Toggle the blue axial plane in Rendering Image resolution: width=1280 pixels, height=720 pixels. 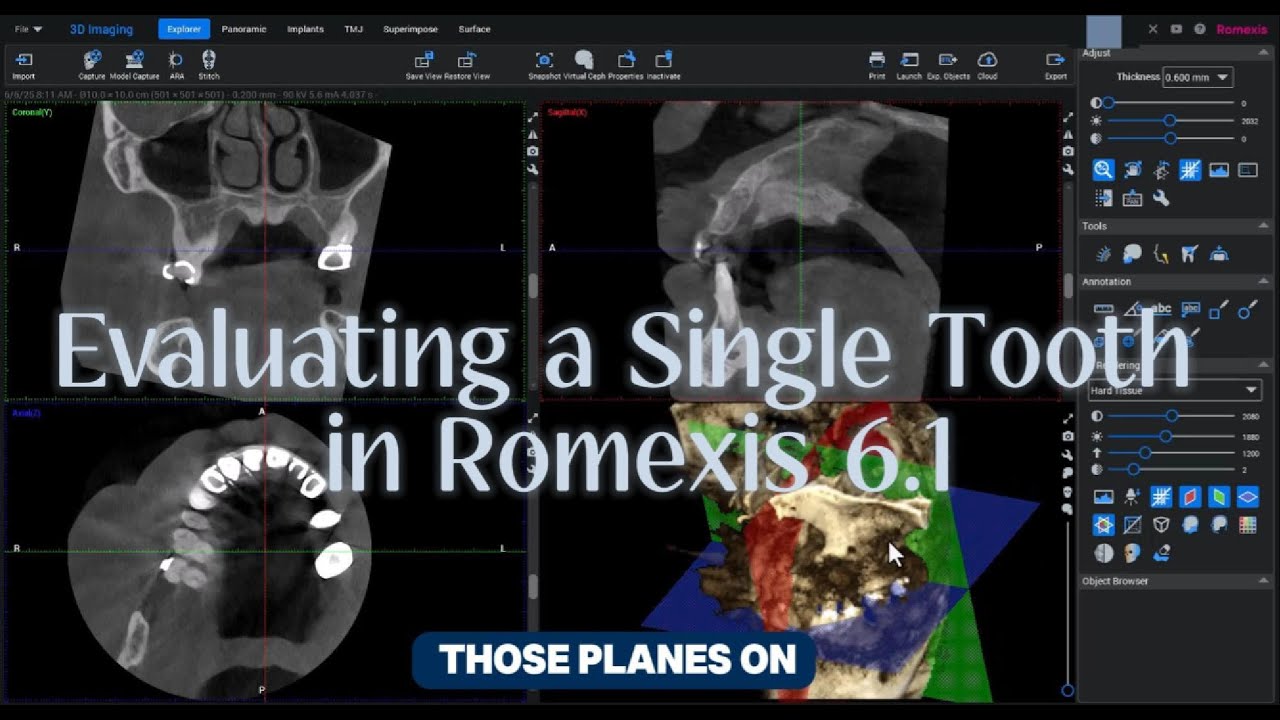click(1247, 496)
